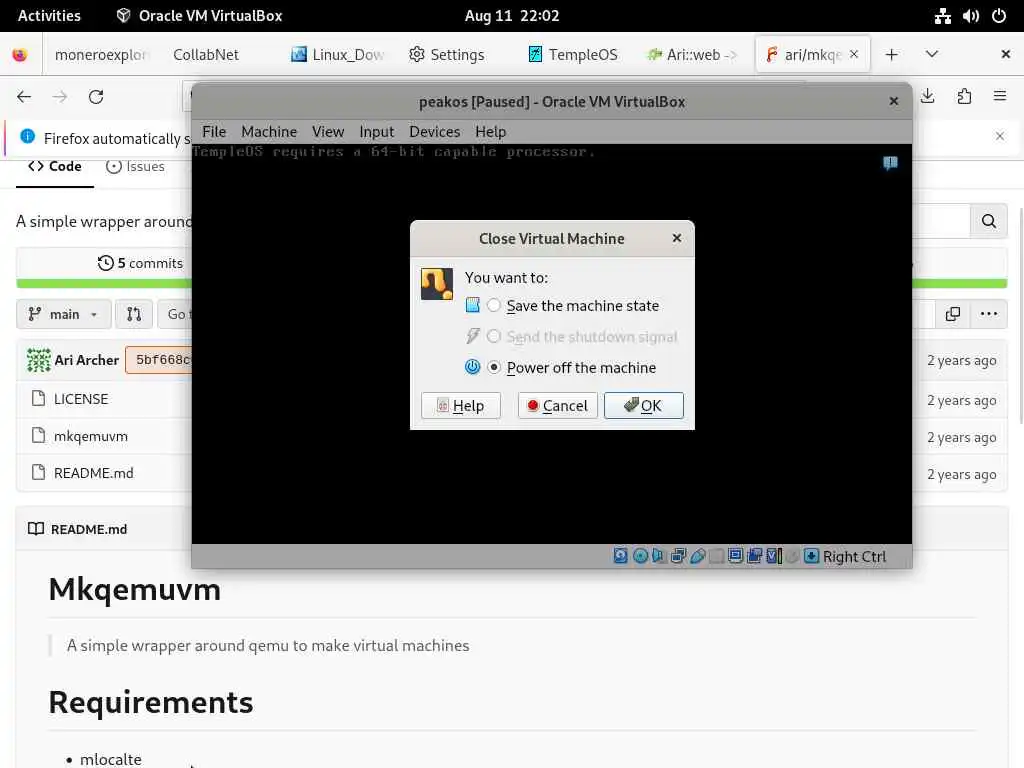Reload the page in Firefox
Screen dimensions: 1024x768
(96, 97)
